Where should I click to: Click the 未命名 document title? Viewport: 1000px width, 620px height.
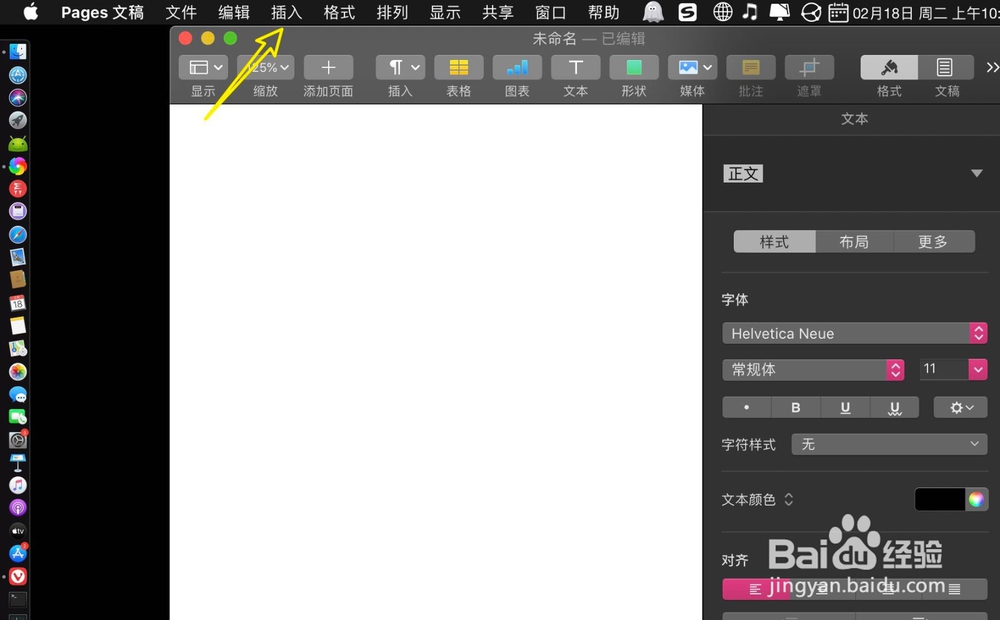click(x=554, y=39)
